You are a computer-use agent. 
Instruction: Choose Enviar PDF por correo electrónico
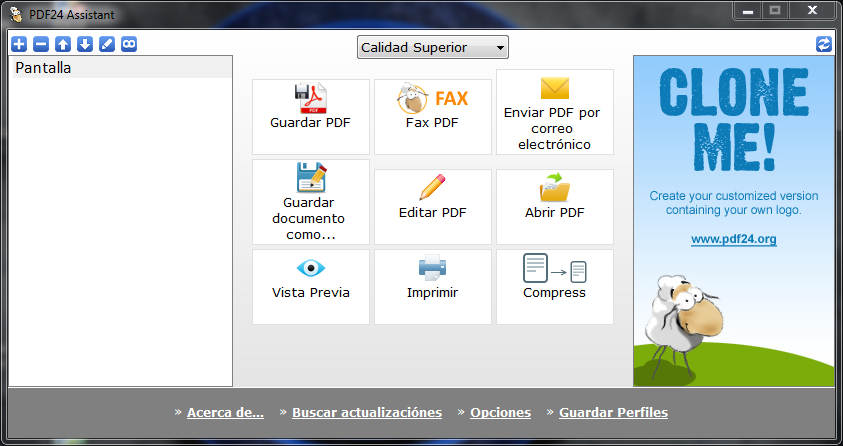tap(555, 112)
